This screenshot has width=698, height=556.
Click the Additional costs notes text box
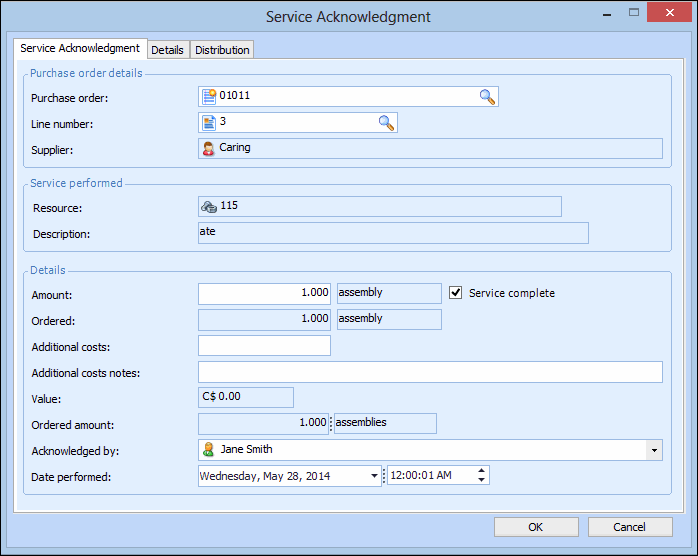[x=430, y=372]
